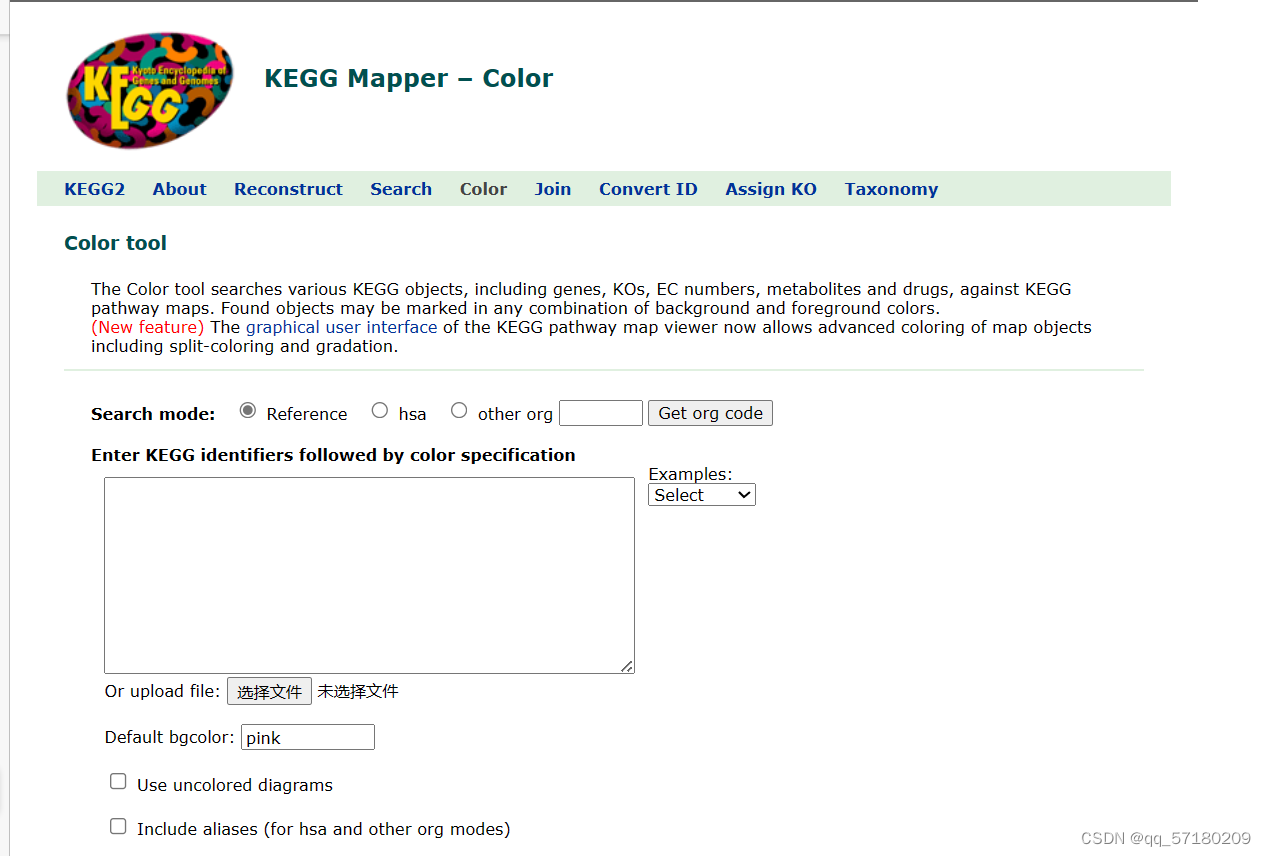1266x856 pixels.
Task: Open the Convert ID tool
Action: (x=648, y=188)
